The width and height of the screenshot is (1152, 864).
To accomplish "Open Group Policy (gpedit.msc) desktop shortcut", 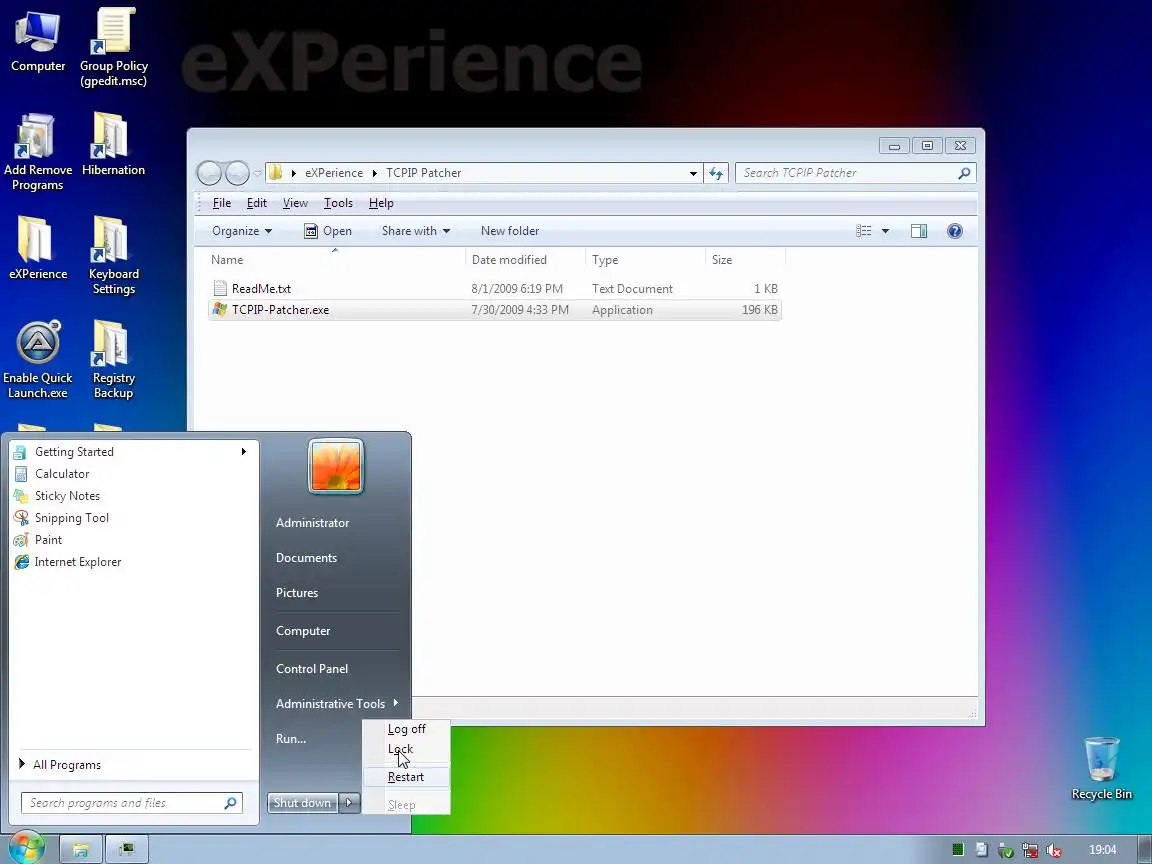I will 113,47.
